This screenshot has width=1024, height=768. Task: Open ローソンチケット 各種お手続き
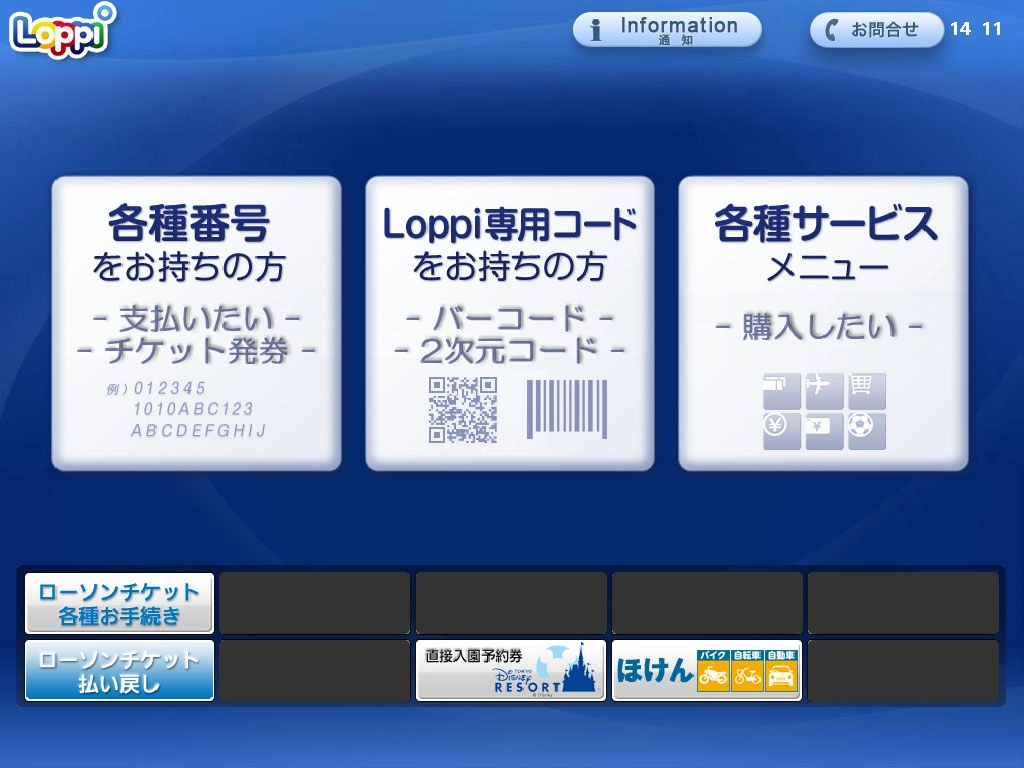(119, 603)
